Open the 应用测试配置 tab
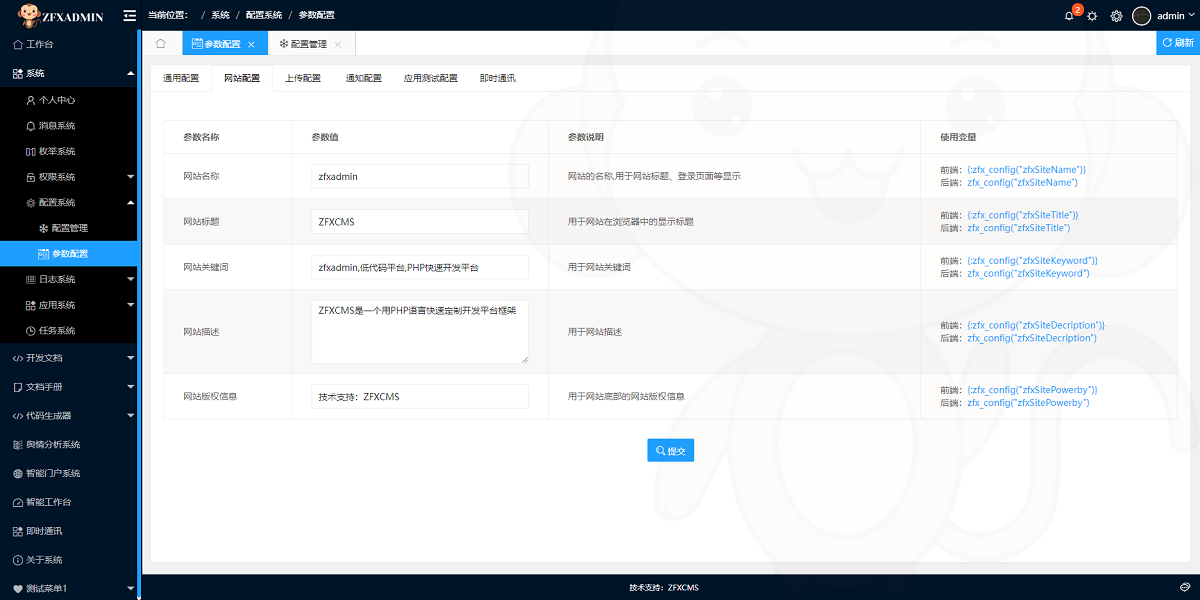The image size is (1200, 600). [430, 78]
